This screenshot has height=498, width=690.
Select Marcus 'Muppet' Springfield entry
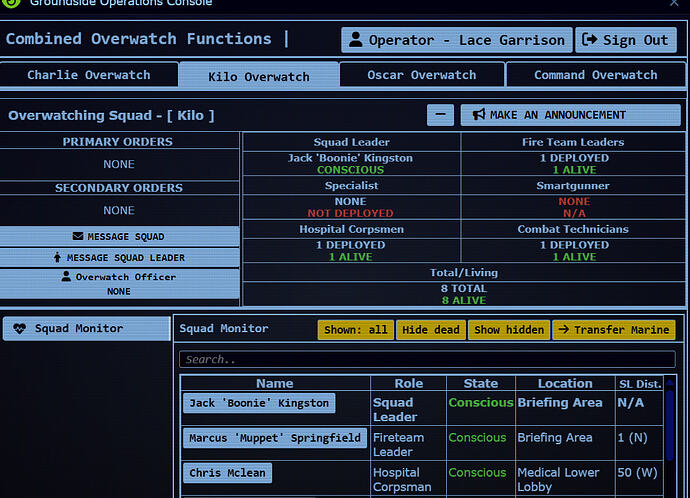[x=274, y=438]
